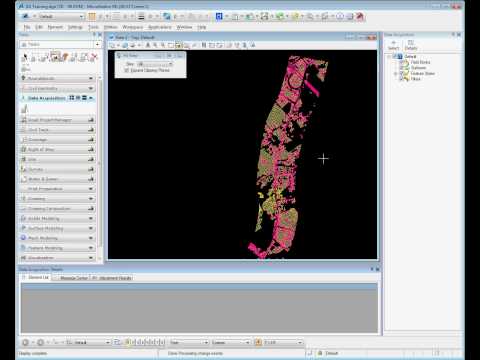This screenshot has height=360, width=480.
Task: Toggle the Surfaces checkbox in tree
Action: (x=402, y=68)
